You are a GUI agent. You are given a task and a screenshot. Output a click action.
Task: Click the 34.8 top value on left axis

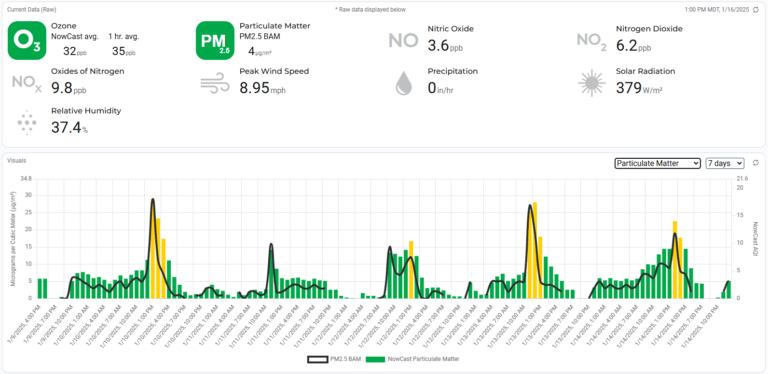26,179
